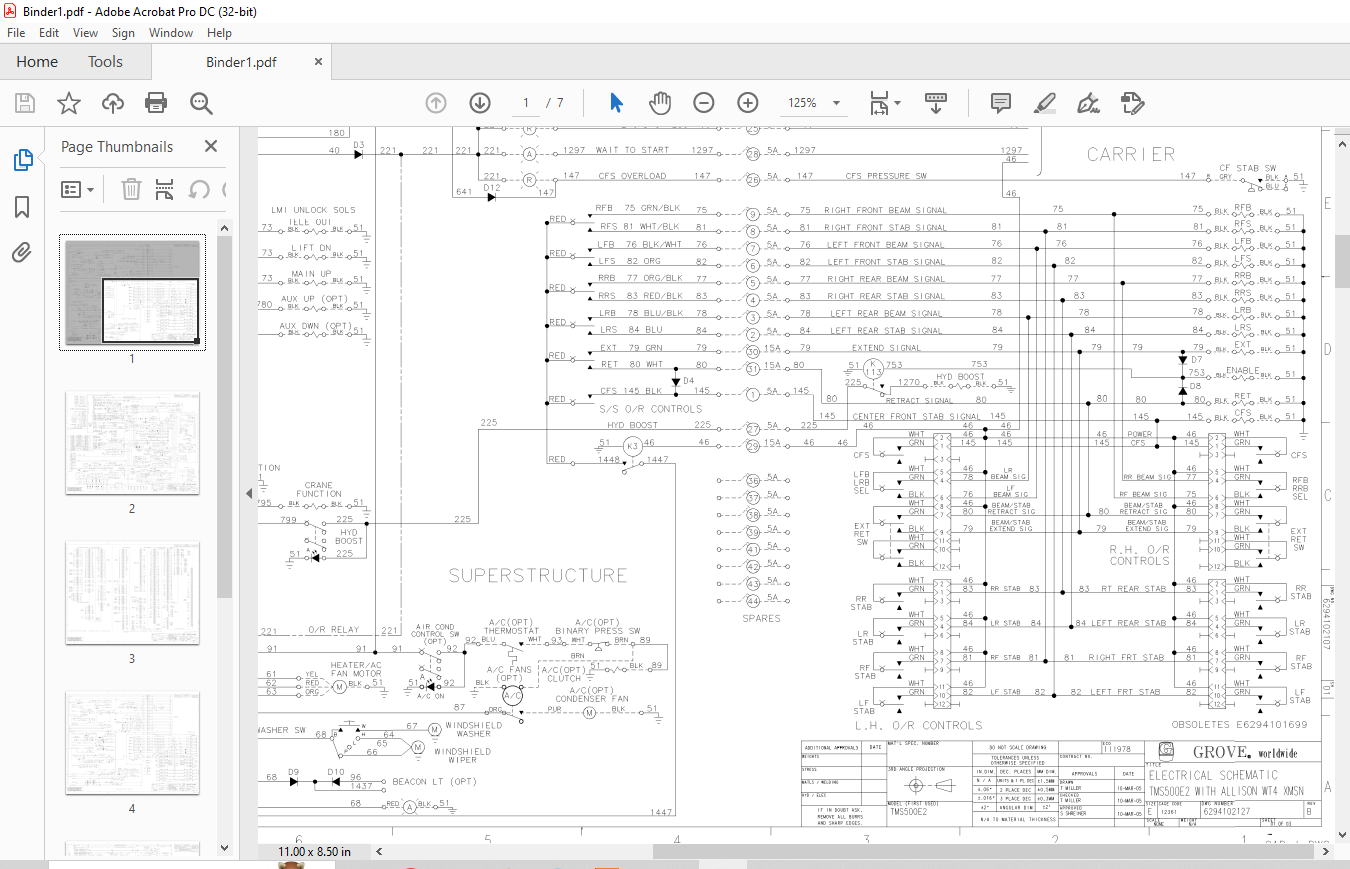Open the Edit menu
The image size is (1350, 869).
click(49, 33)
